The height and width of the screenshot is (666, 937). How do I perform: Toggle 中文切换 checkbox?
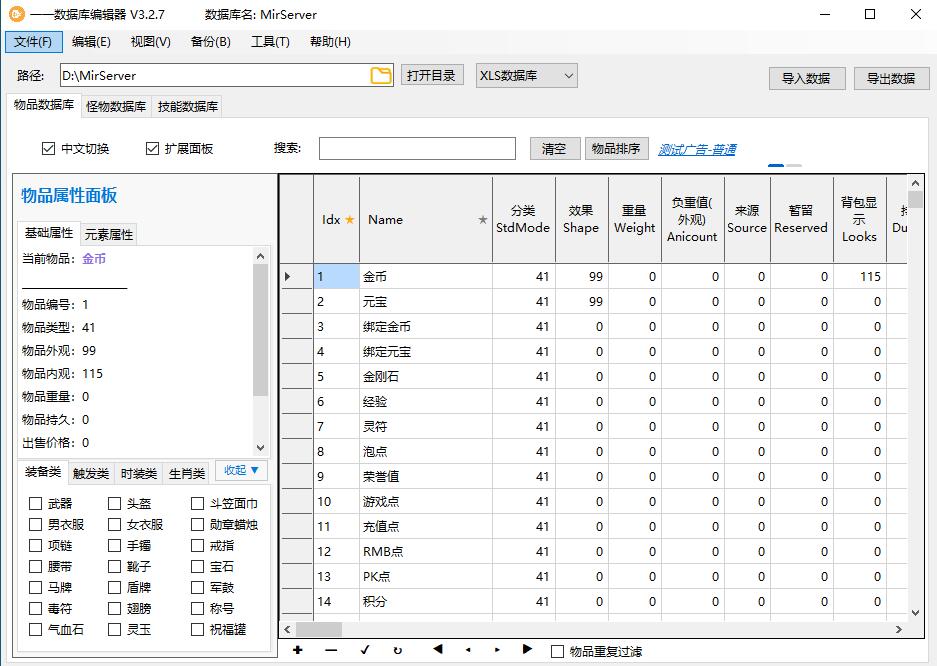(48, 148)
